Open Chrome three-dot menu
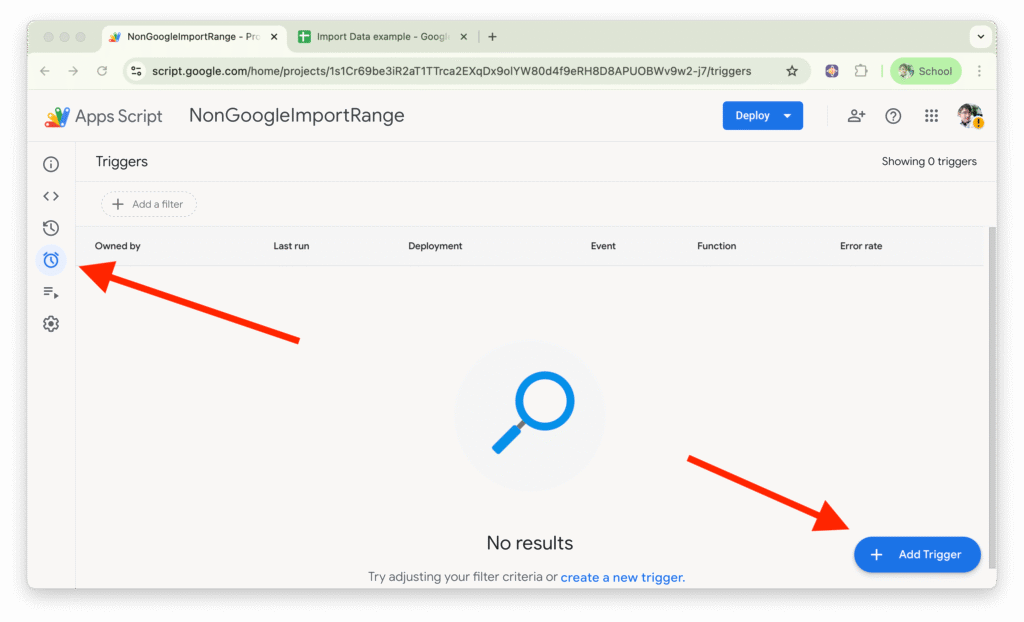The image size is (1024, 622). 979,71
